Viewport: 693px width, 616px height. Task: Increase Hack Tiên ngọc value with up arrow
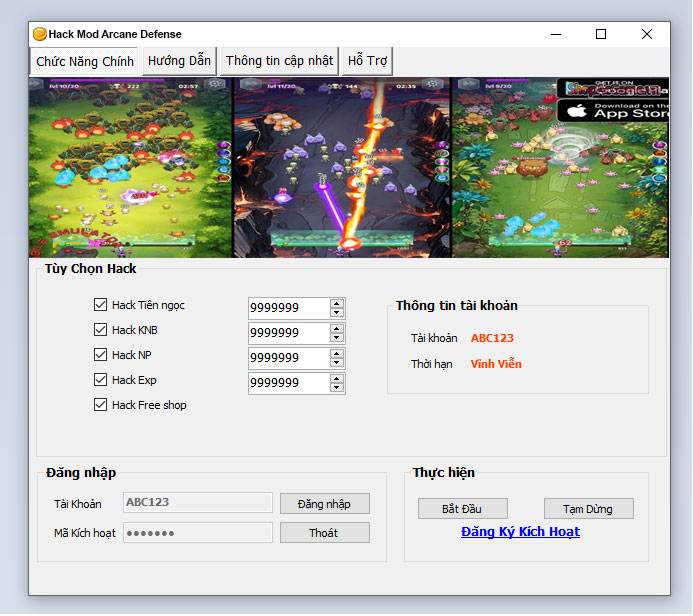click(x=337, y=303)
